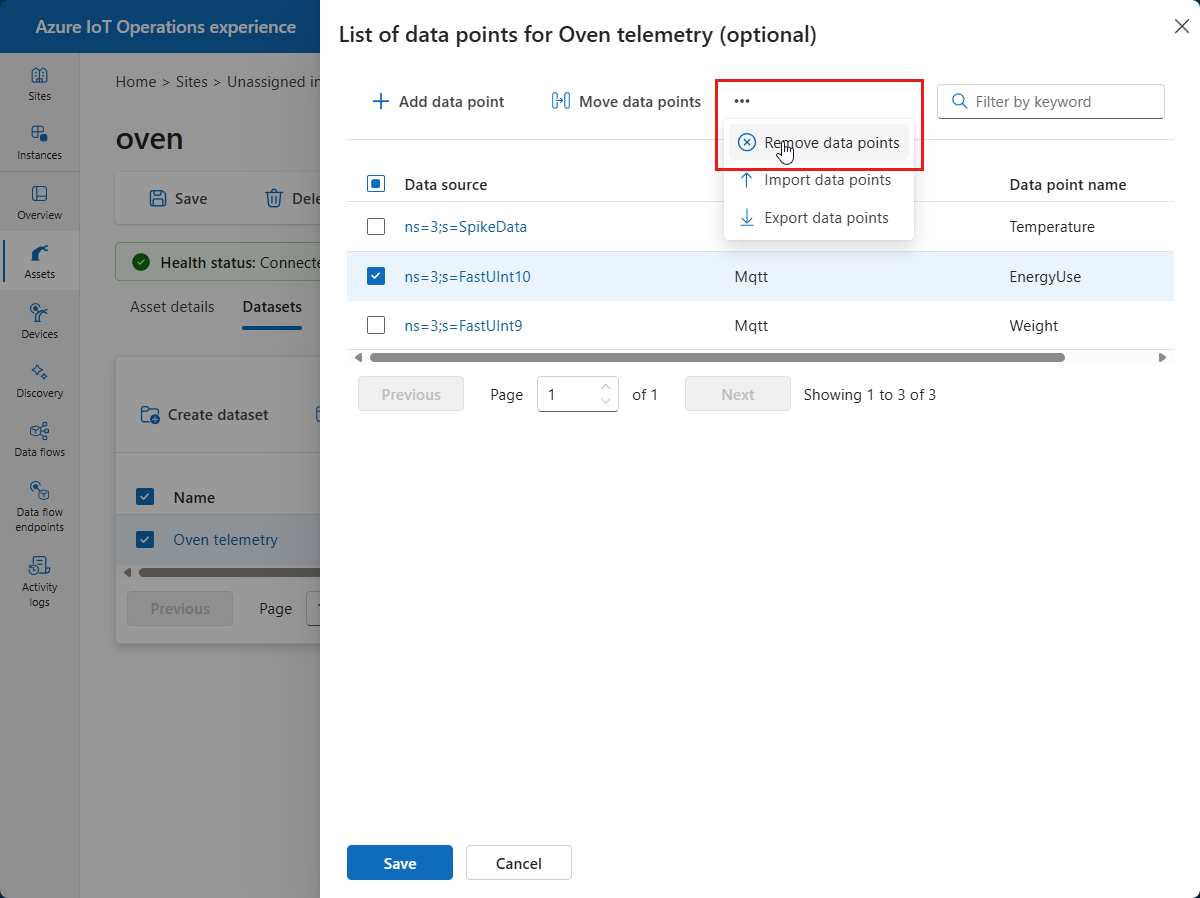The width and height of the screenshot is (1200, 898).
Task: Click the Move data points icon
Action: [x=560, y=101]
